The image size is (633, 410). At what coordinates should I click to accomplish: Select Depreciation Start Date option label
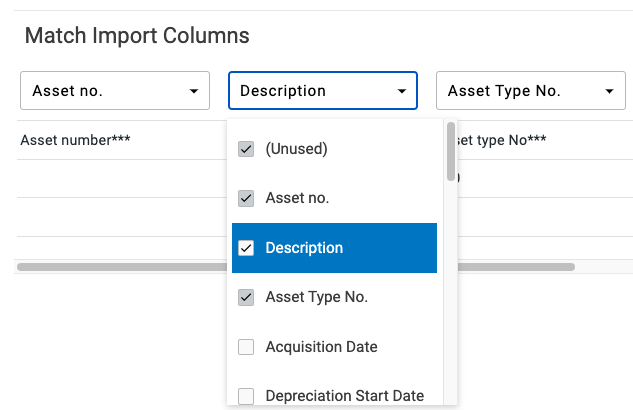pos(344,396)
